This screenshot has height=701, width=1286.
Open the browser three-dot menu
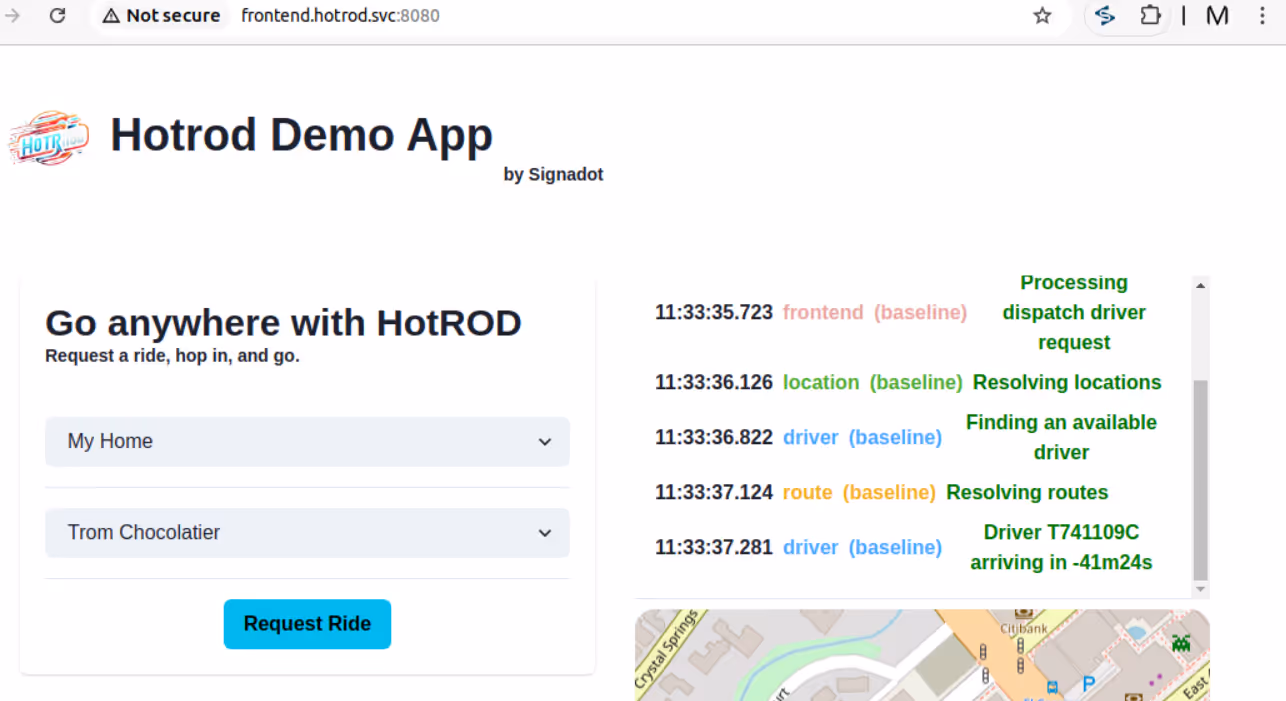(x=1262, y=15)
